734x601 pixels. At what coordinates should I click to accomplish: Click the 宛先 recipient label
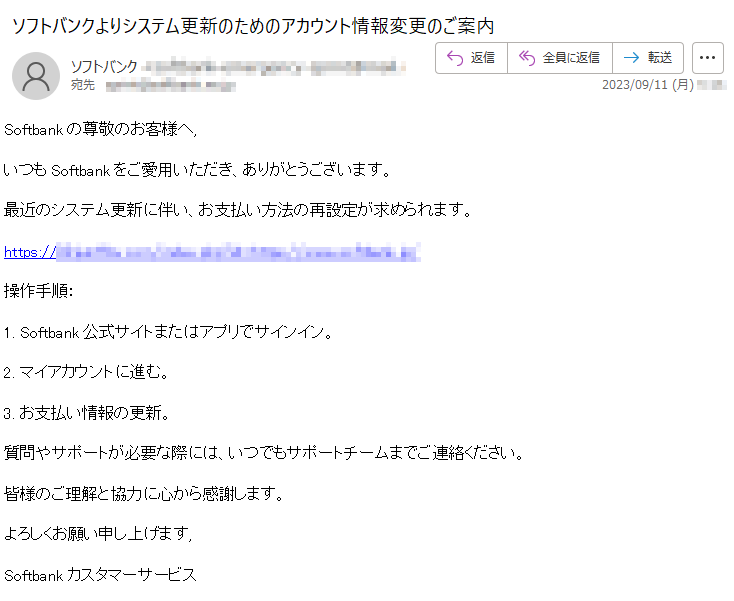point(82,85)
